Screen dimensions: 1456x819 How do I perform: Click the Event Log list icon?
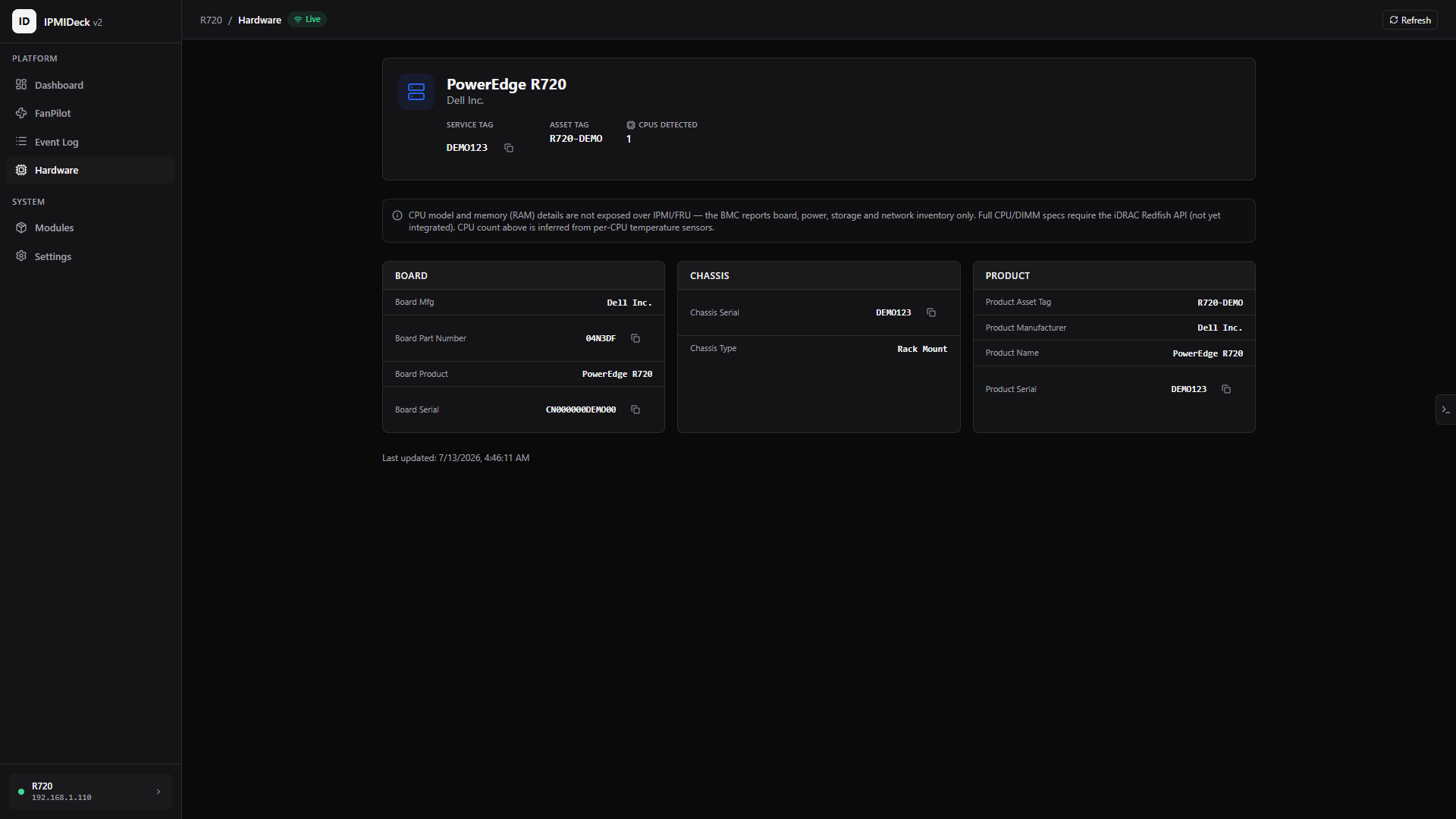(x=21, y=141)
